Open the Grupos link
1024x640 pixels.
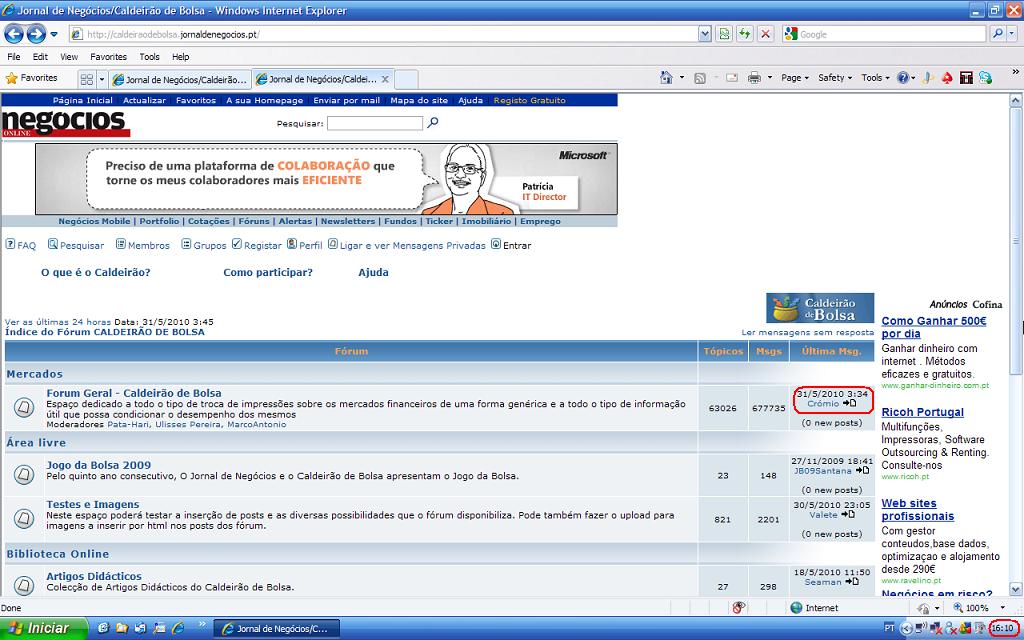coord(204,245)
